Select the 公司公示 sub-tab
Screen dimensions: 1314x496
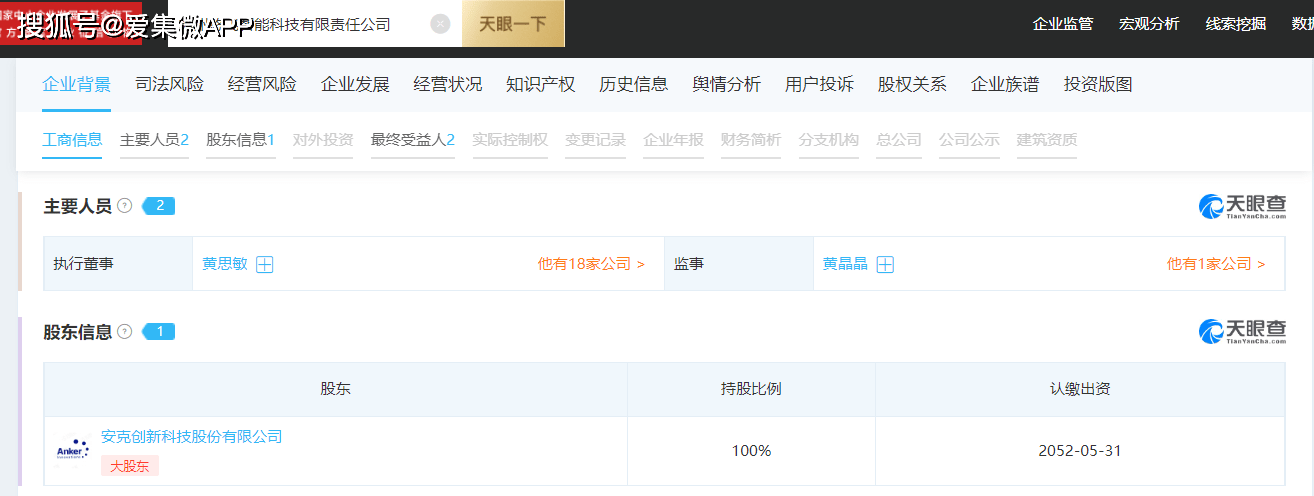tap(969, 140)
